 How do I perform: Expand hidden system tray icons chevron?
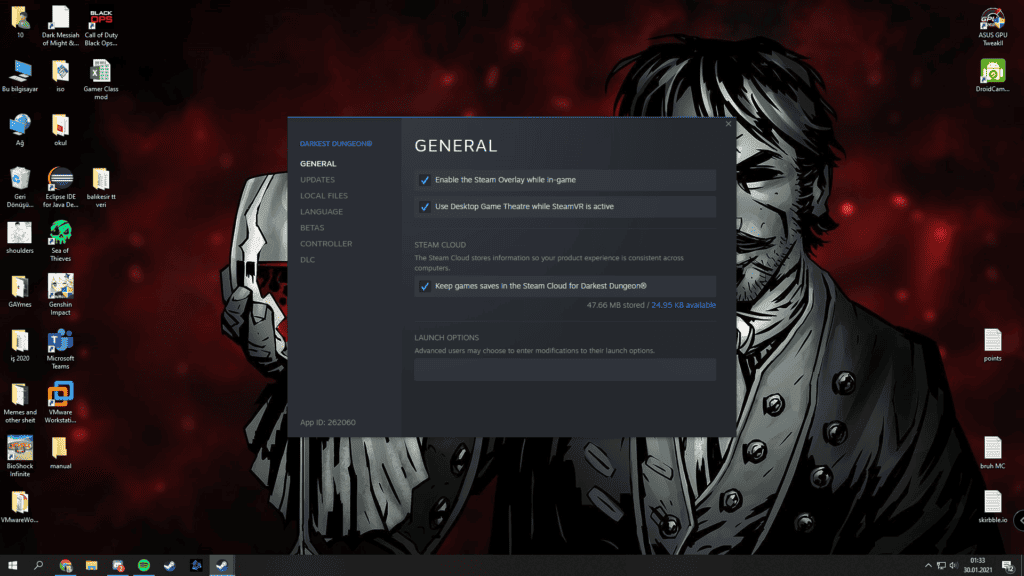click(928, 566)
